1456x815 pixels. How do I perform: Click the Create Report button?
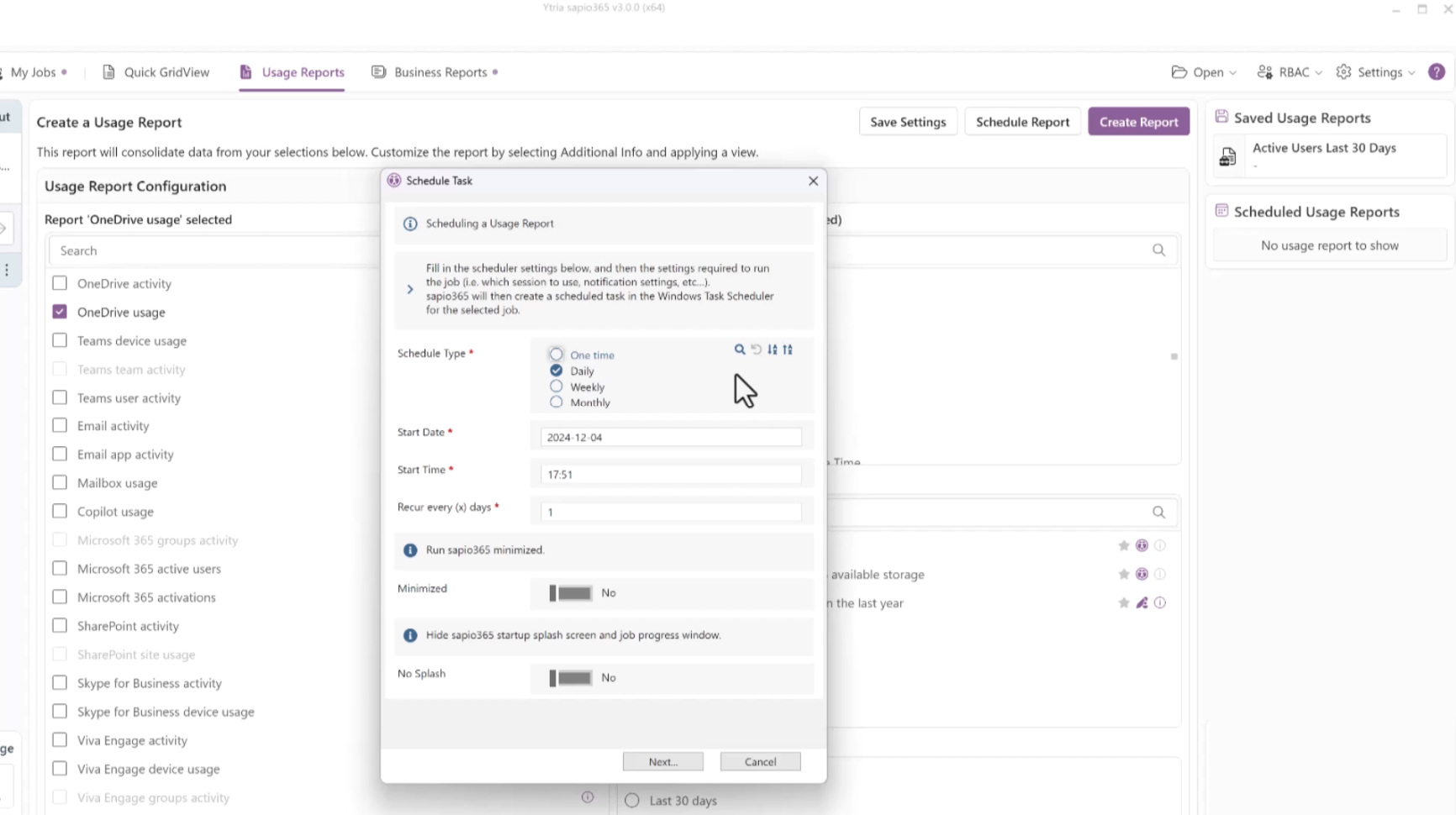click(x=1139, y=122)
